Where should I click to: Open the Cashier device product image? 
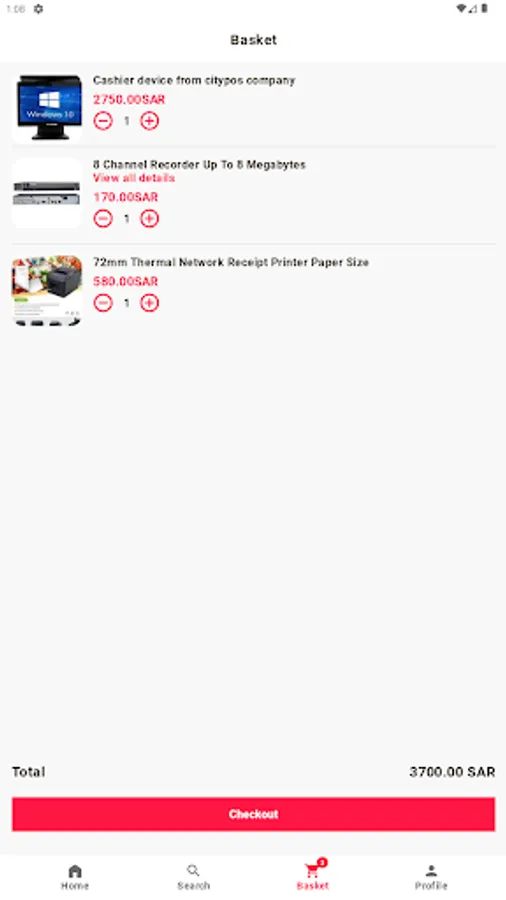[47, 107]
